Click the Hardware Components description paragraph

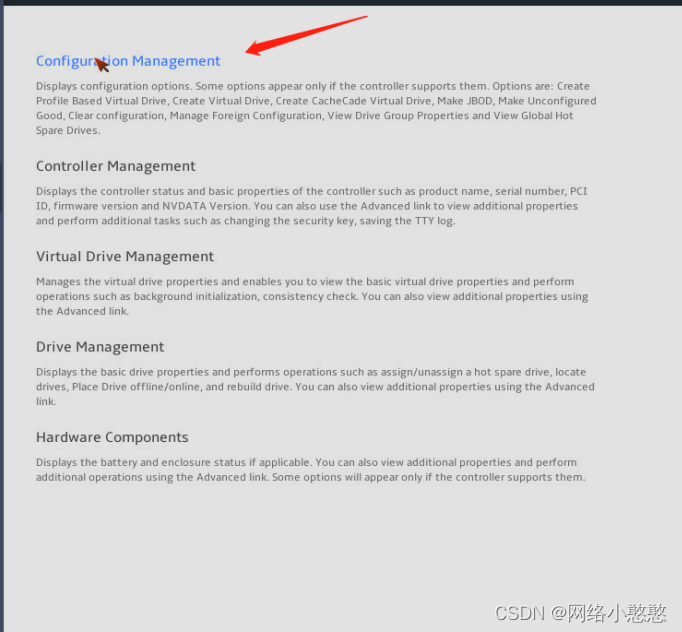pos(311,470)
